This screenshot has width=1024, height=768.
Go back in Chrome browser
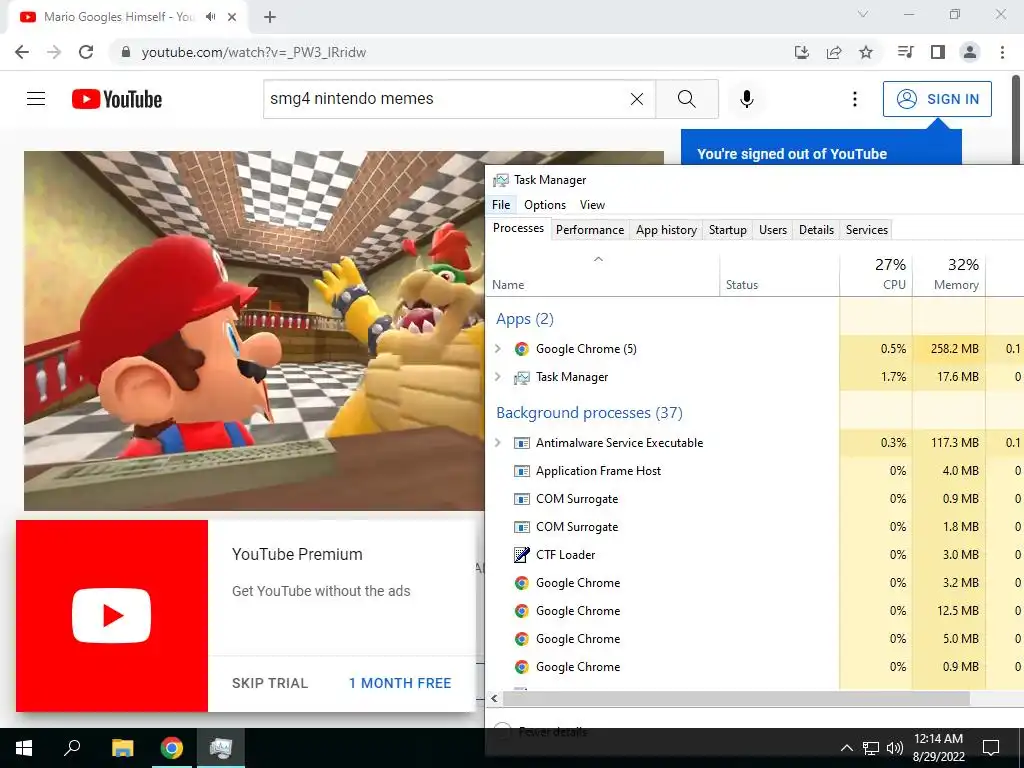(22, 52)
